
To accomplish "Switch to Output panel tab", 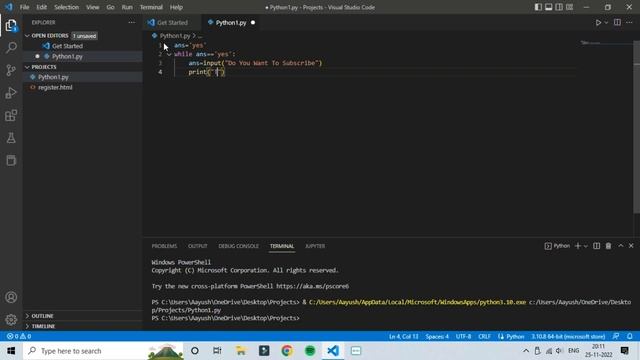I will pyautogui.click(x=198, y=246).
